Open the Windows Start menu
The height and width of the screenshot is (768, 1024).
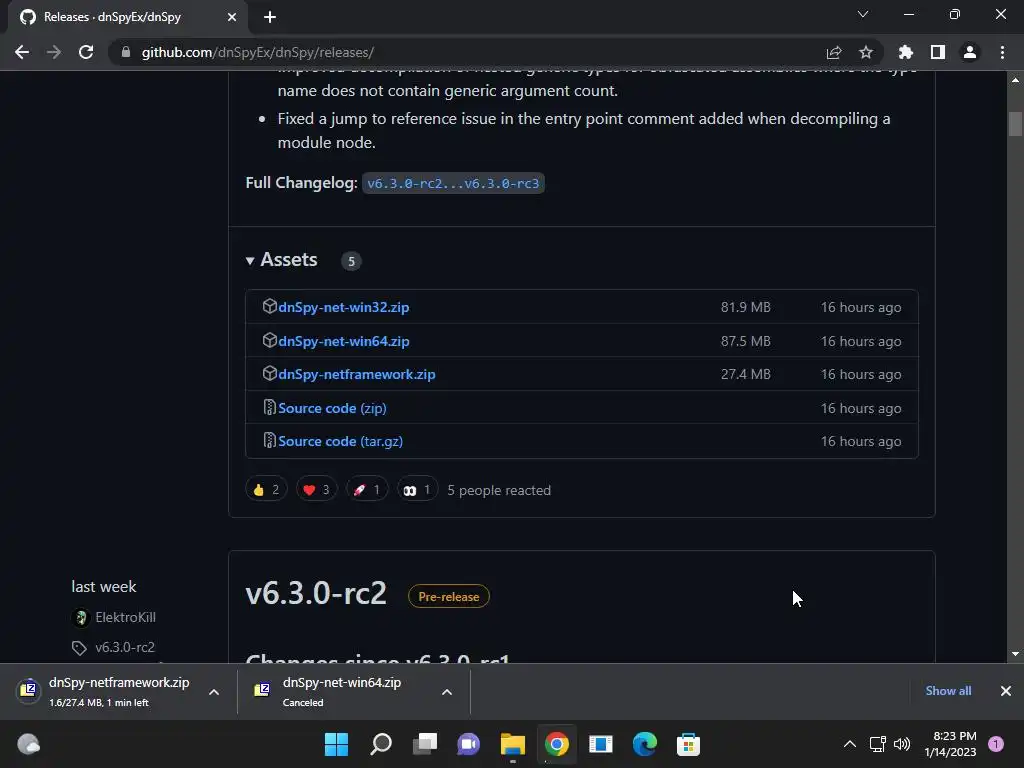(x=336, y=744)
